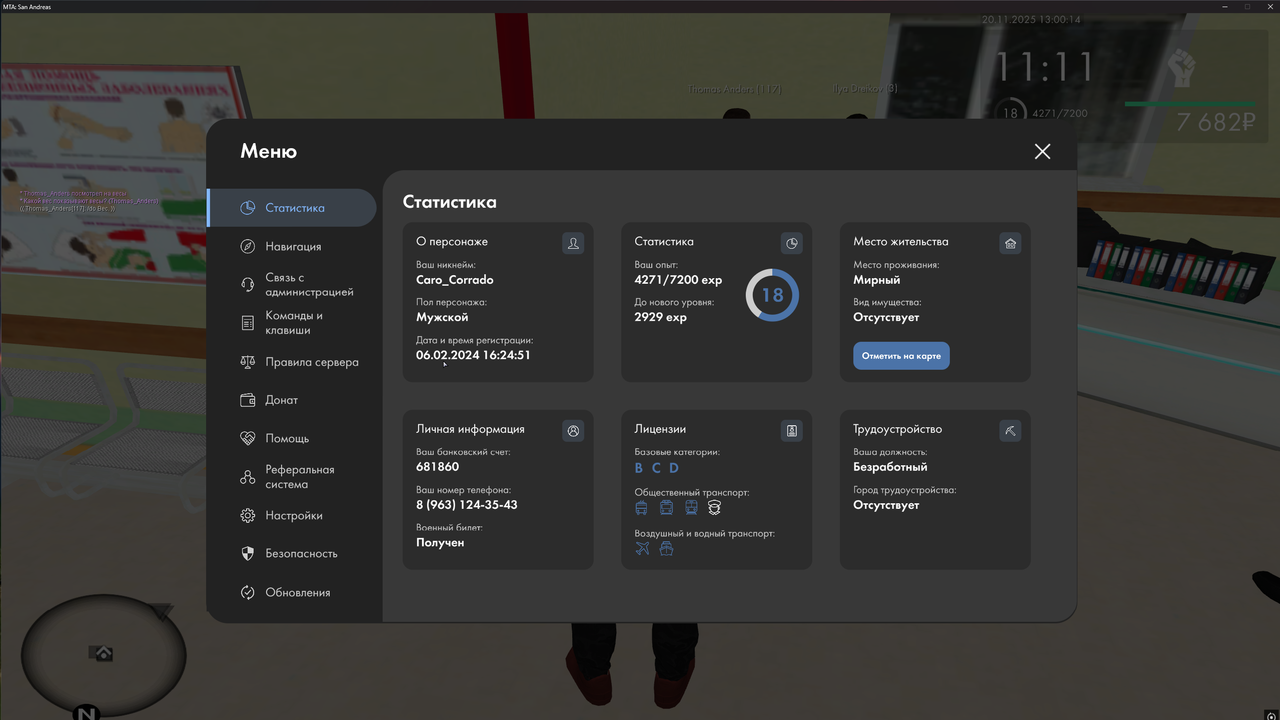Click the ID badge icon in Лицензии card

point(791,430)
